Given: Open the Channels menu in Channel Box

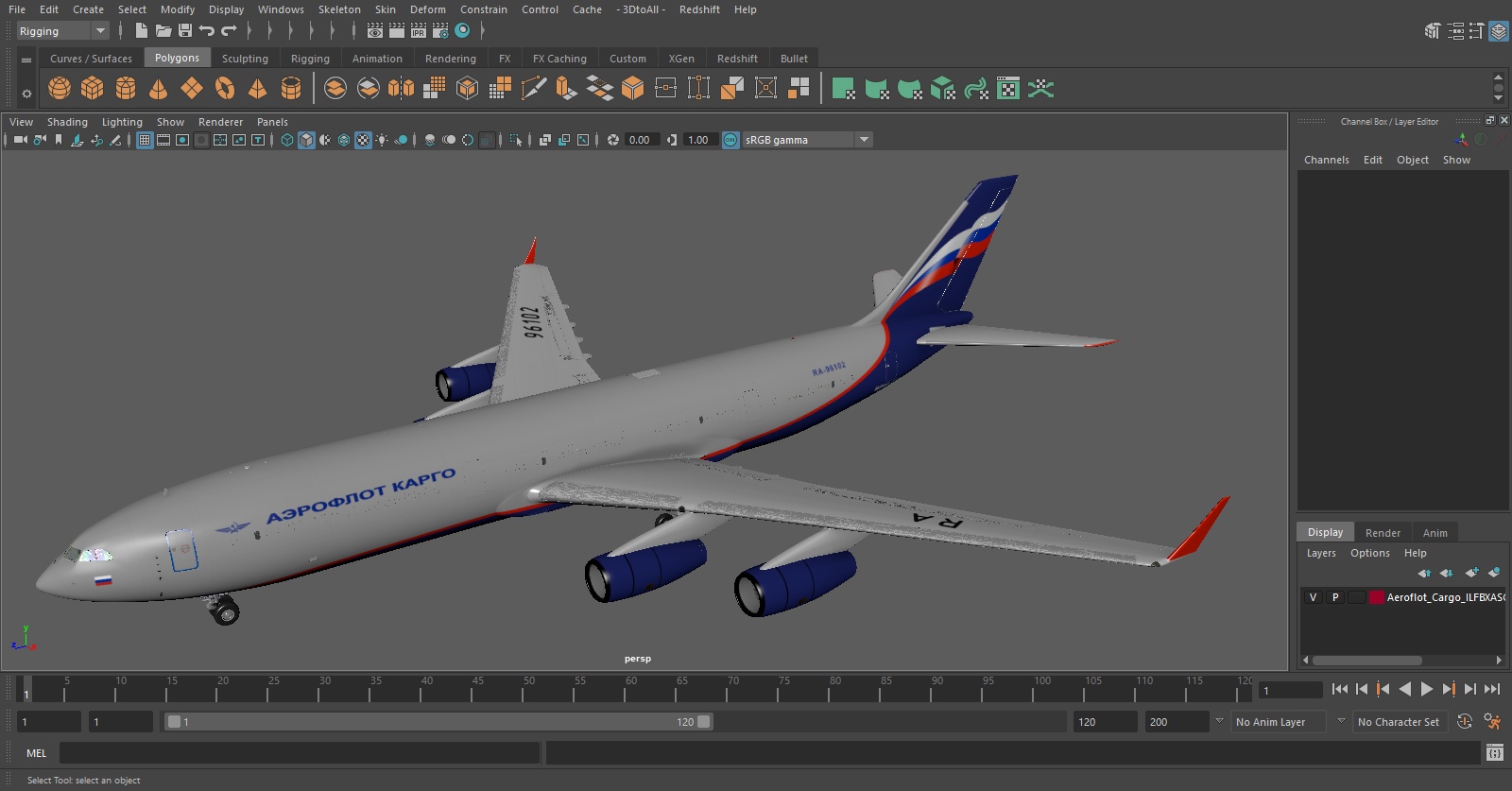Looking at the screenshot, I should tap(1327, 160).
